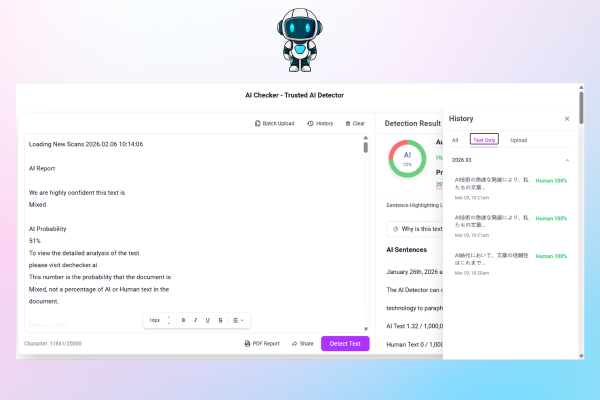Click the 'AI Report' line in the editor
The width and height of the screenshot is (600, 400).
[x=42, y=168]
